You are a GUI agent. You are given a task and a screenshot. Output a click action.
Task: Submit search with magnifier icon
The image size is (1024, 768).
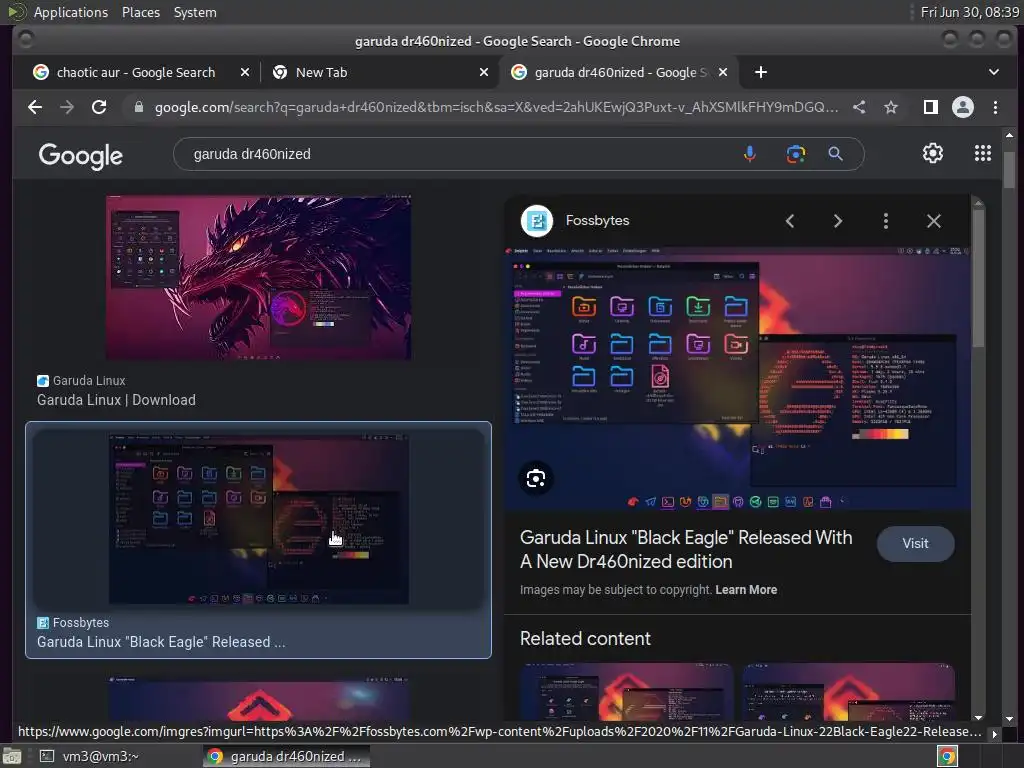[835, 154]
